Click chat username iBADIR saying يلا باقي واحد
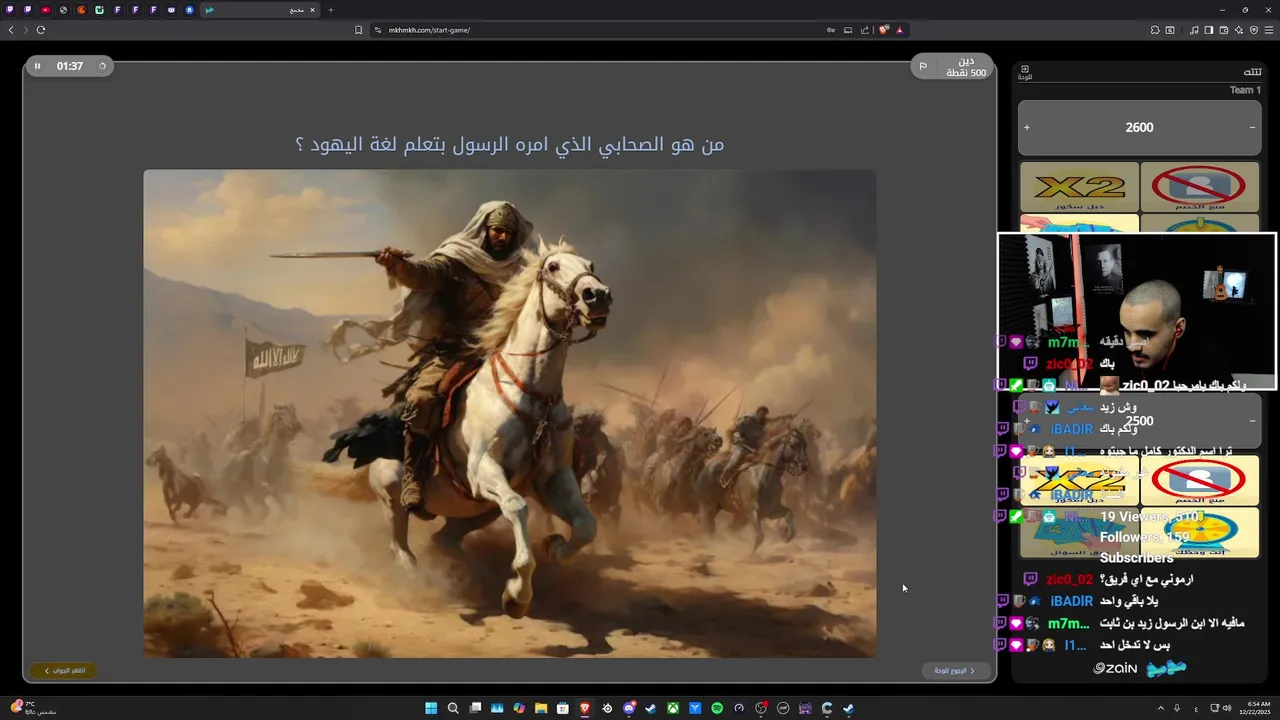The width and height of the screenshot is (1280, 720). [1071, 601]
